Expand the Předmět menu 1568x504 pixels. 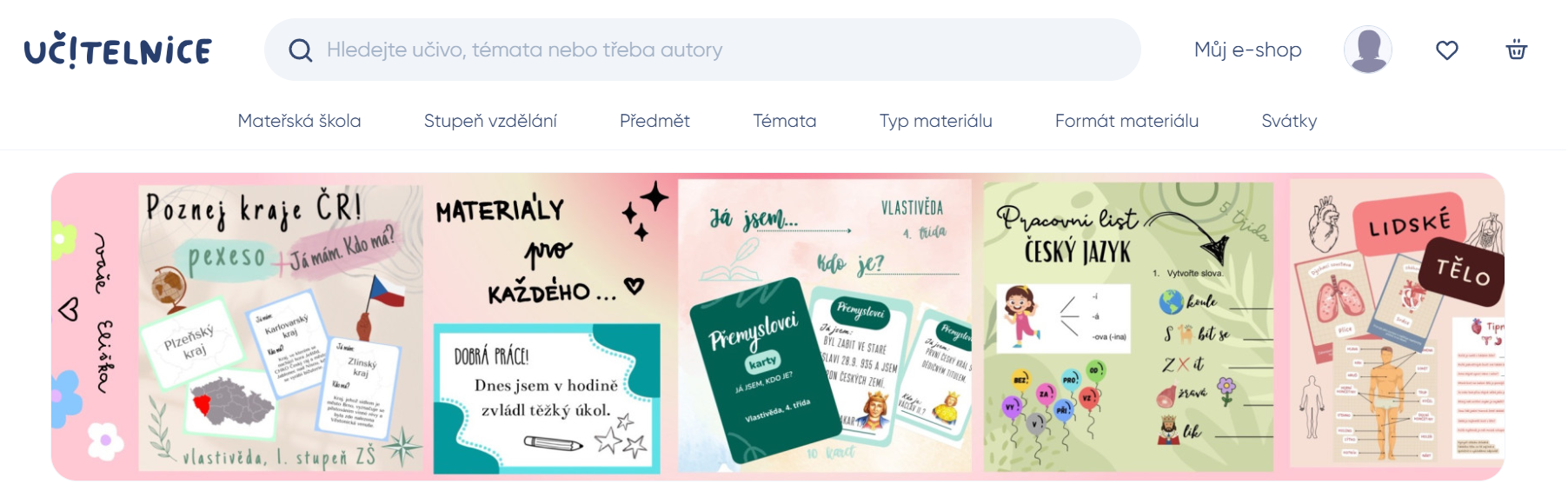(x=654, y=121)
